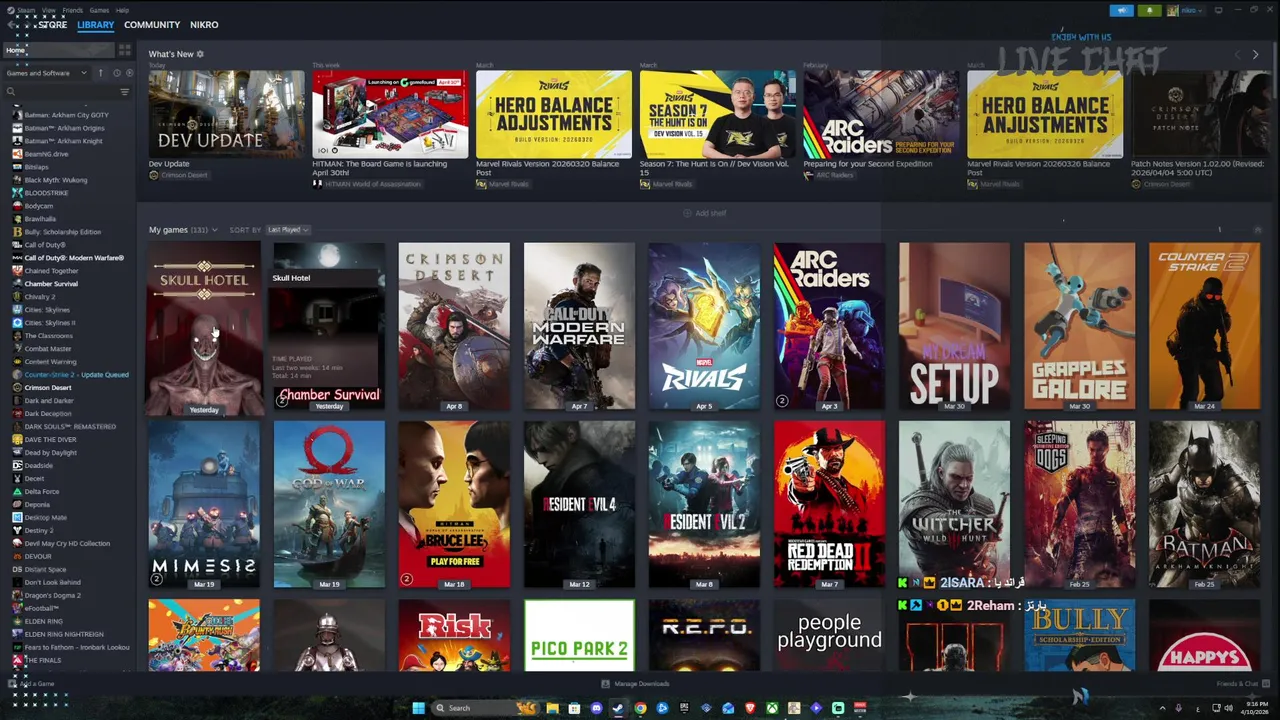Screen dimensions: 1280x720
Task: Open the green notifications bell
Action: (1149, 10)
